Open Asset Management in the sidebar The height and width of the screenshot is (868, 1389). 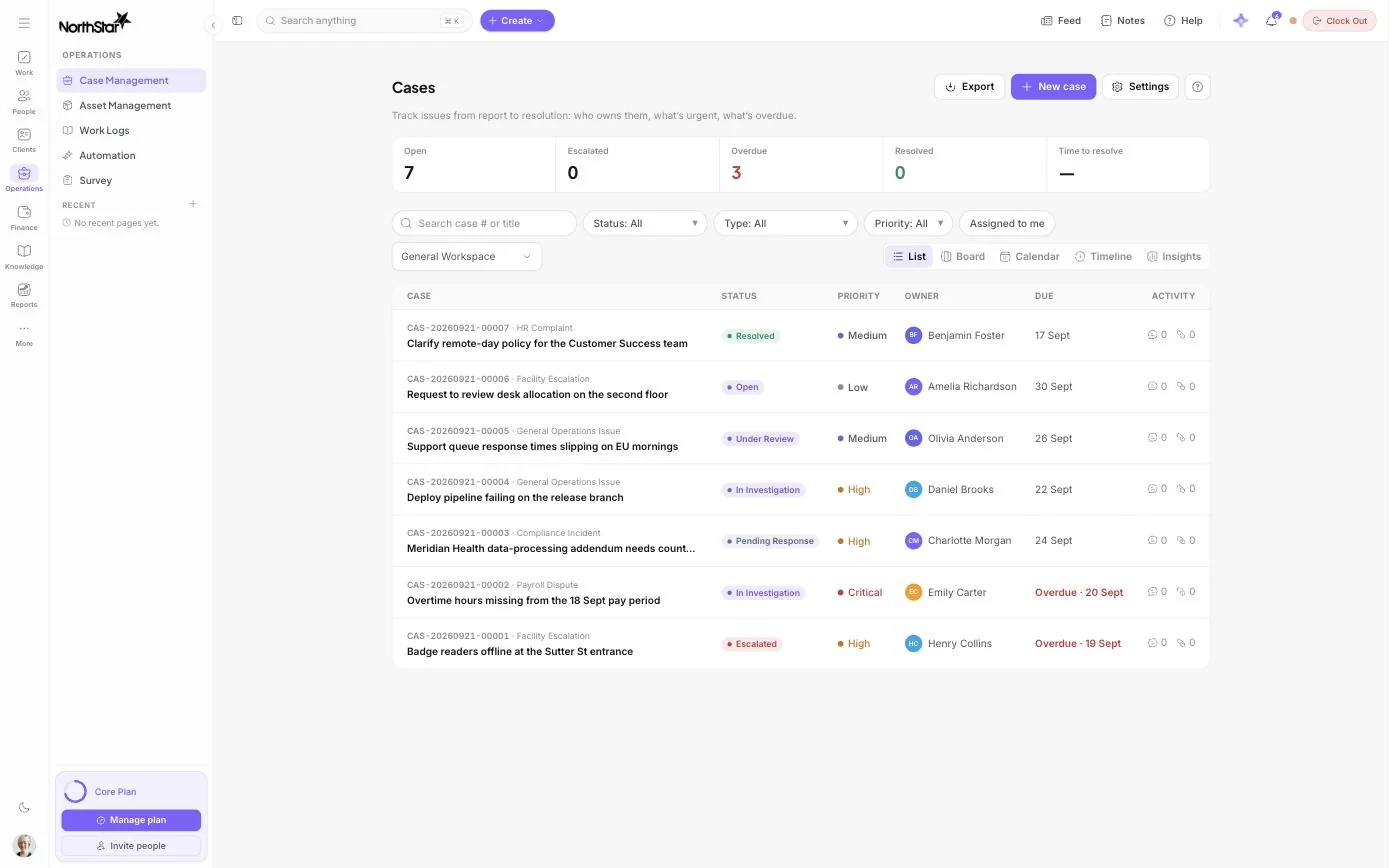tap(131, 105)
